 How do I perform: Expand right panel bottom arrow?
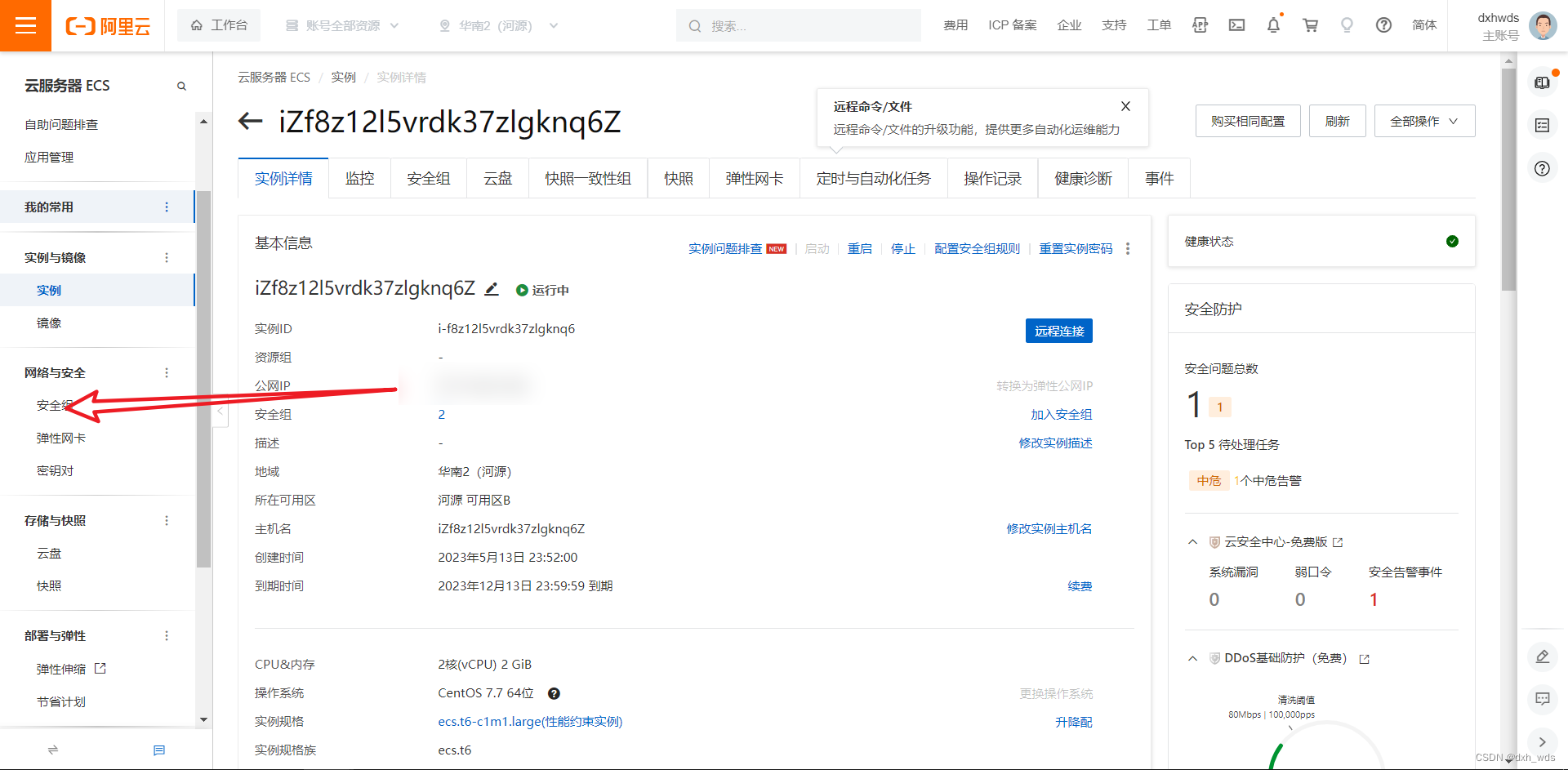click(x=1542, y=742)
